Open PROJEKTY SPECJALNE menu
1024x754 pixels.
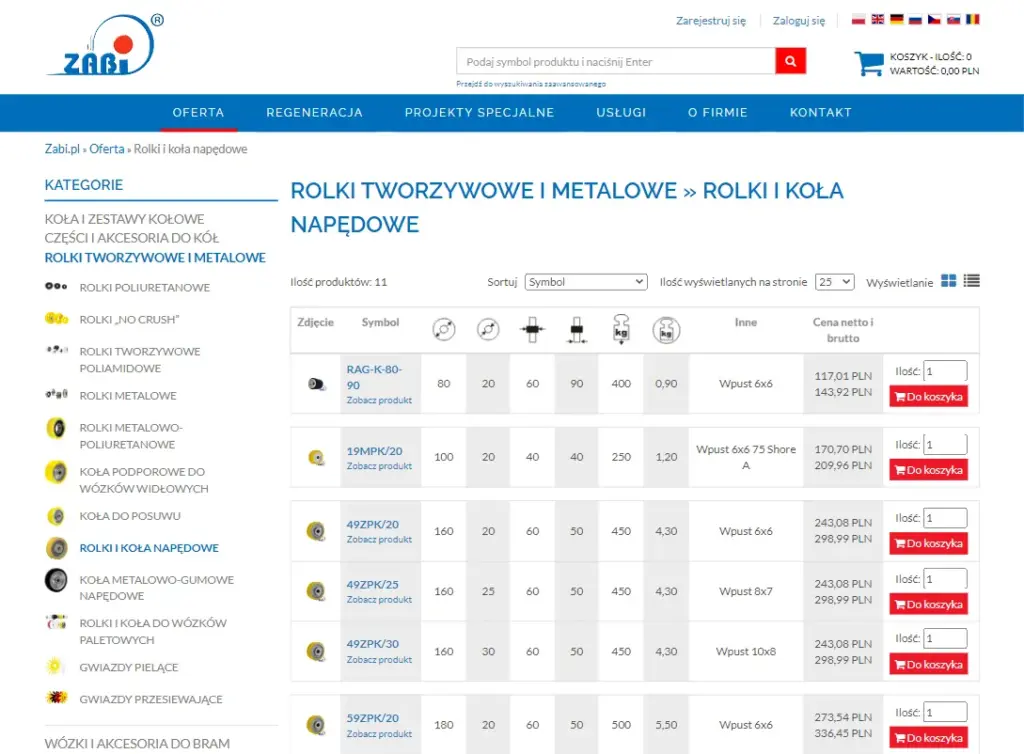479,112
